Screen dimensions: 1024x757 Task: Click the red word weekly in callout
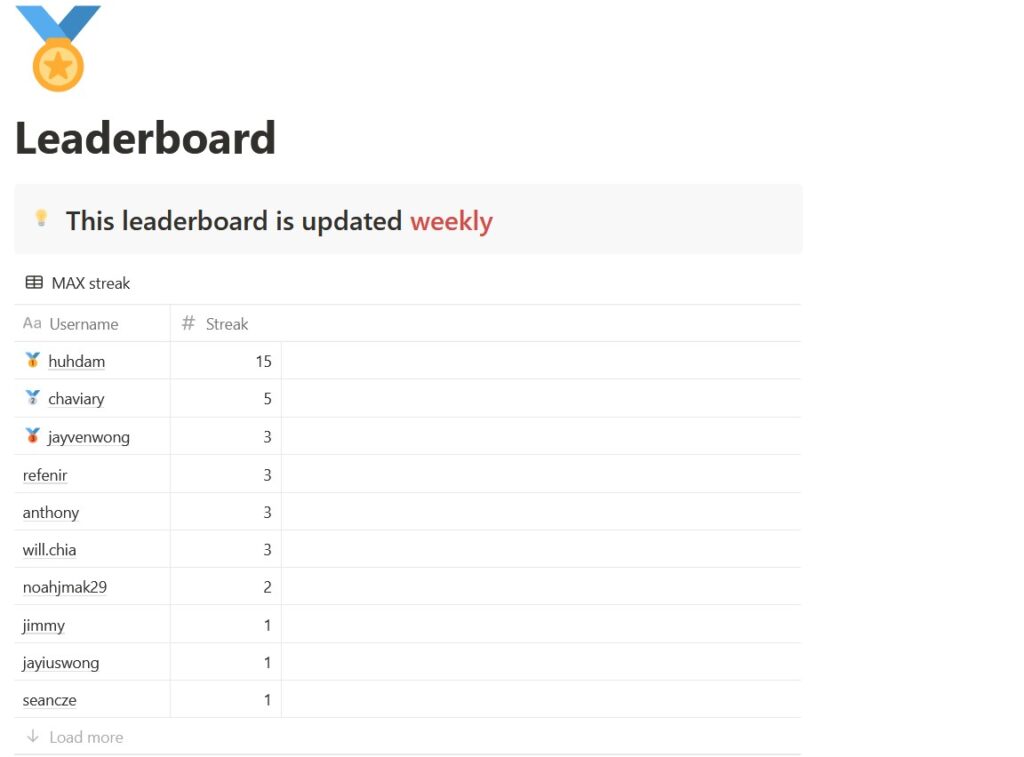click(451, 220)
